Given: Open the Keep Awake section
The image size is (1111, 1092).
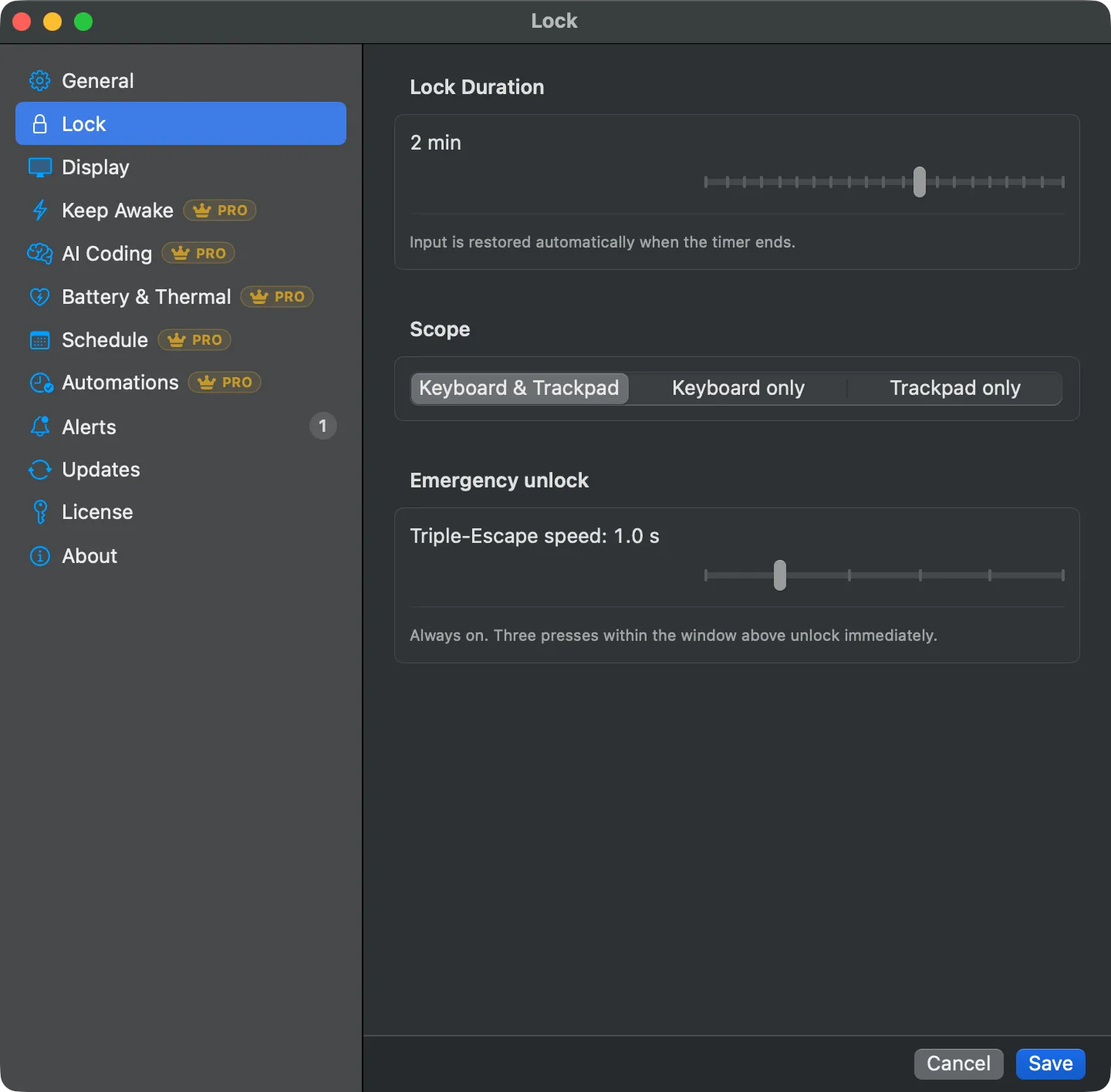Looking at the screenshot, I should coord(181,211).
